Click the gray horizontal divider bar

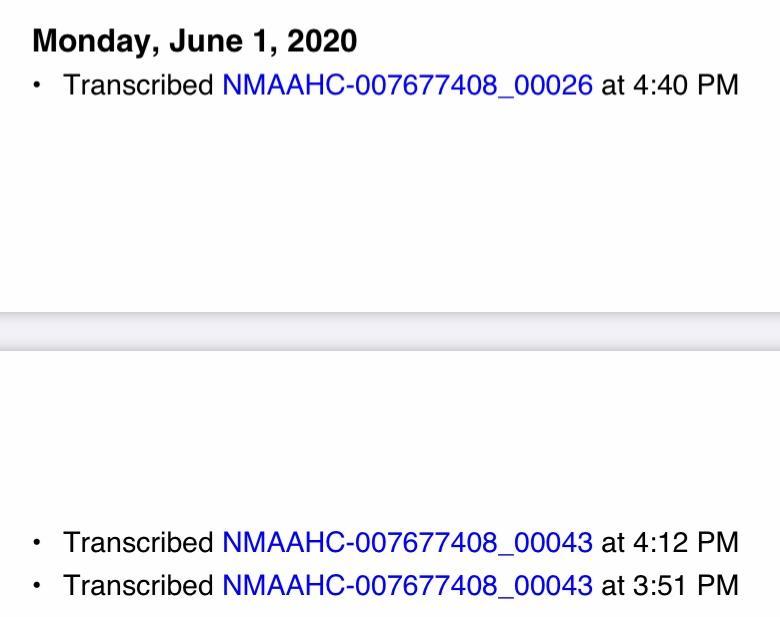390,330
